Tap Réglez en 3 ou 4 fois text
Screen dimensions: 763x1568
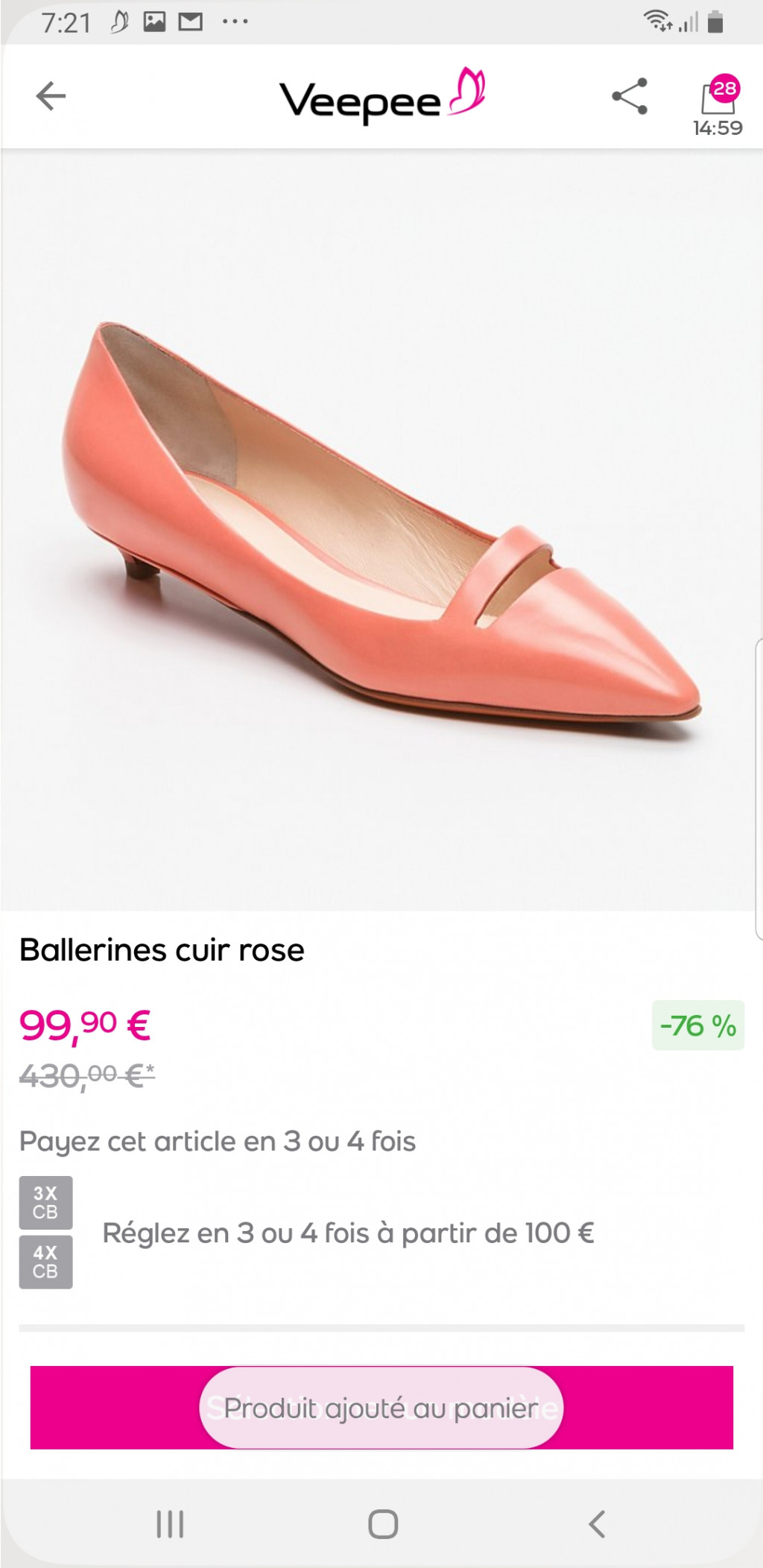point(348,1233)
